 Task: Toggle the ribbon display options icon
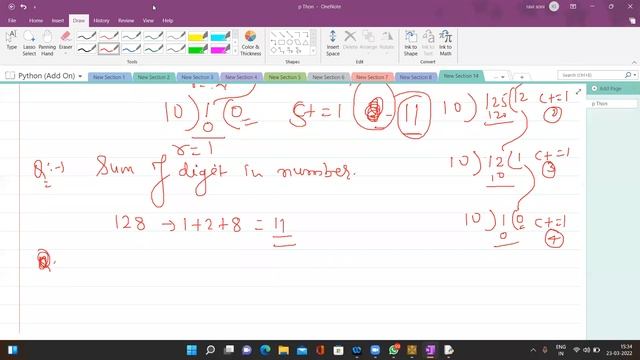573,7
